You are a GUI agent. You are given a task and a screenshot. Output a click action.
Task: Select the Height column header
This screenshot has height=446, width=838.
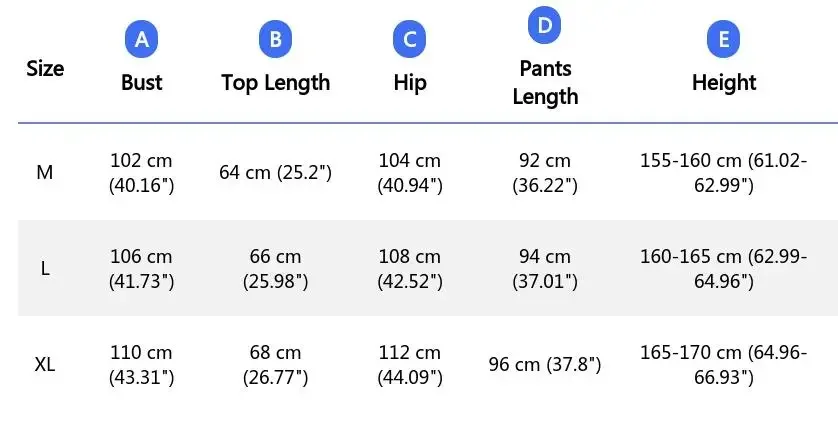click(723, 82)
